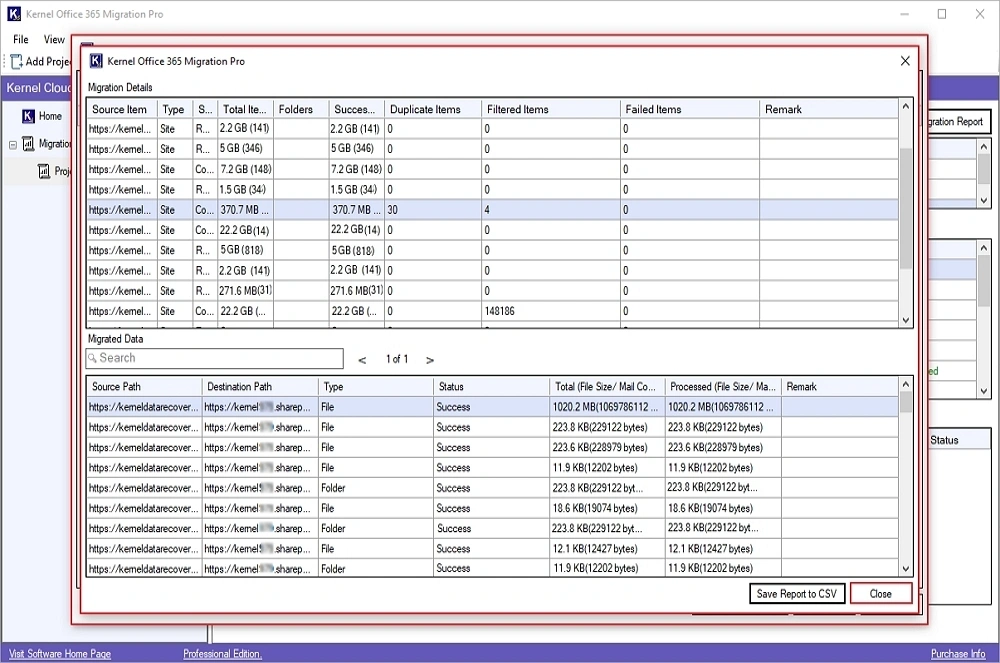Go to previous page of migrated data
The image size is (1000, 663).
362,359
